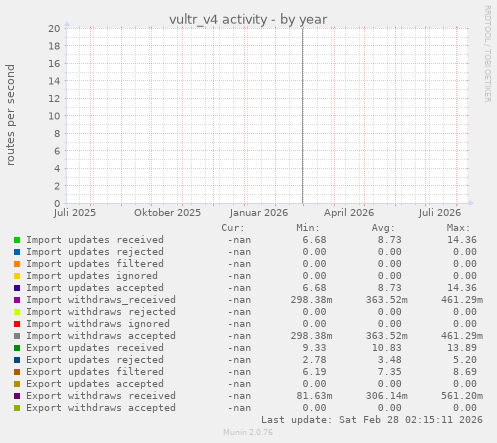Click the 'Import withdraws rejected' legend label
This screenshot has width=497, height=443.
(x=101, y=312)
